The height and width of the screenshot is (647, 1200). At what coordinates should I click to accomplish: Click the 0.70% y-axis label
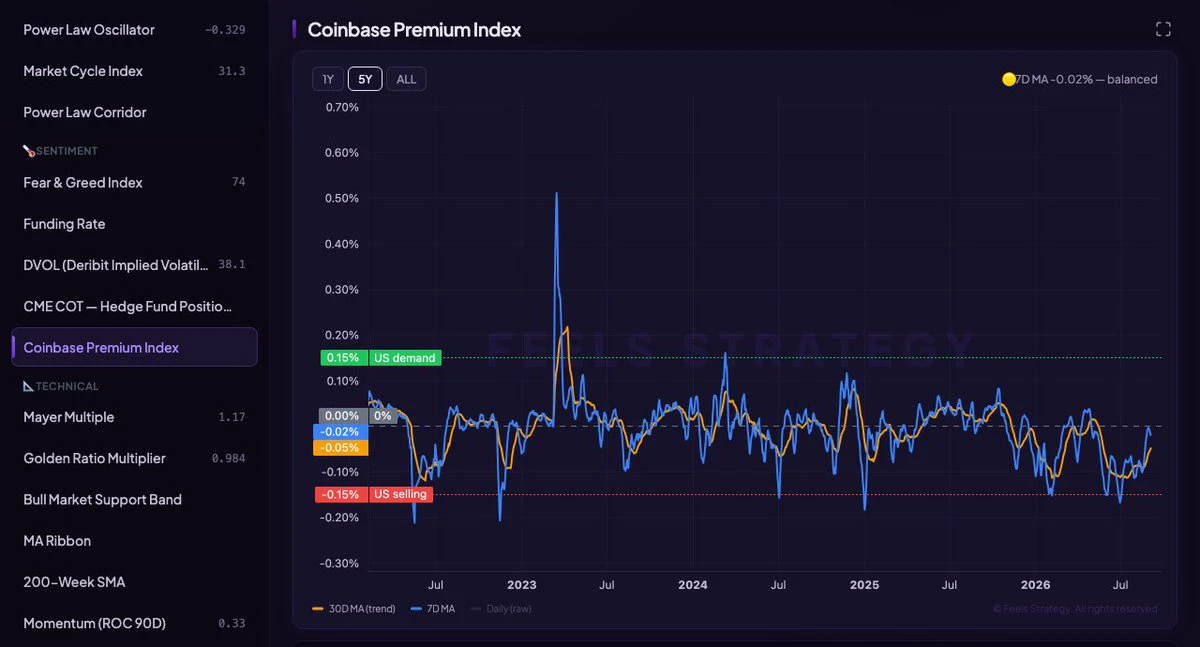342,107
